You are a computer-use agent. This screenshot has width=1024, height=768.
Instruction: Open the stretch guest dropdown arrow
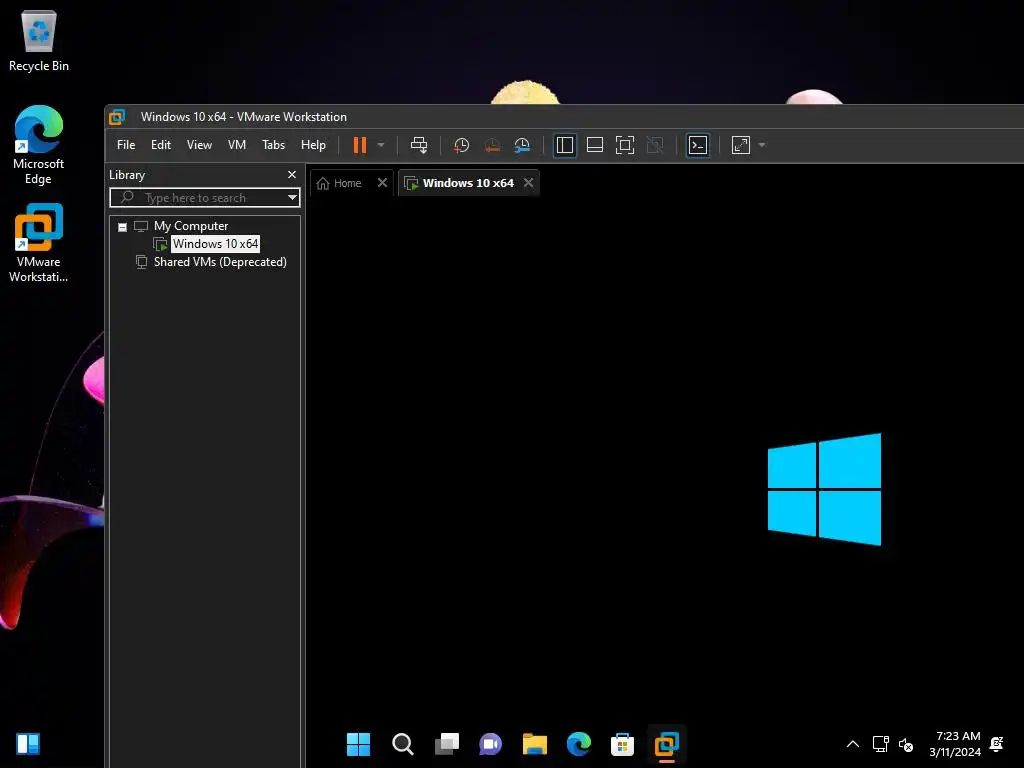pos(761,145)
